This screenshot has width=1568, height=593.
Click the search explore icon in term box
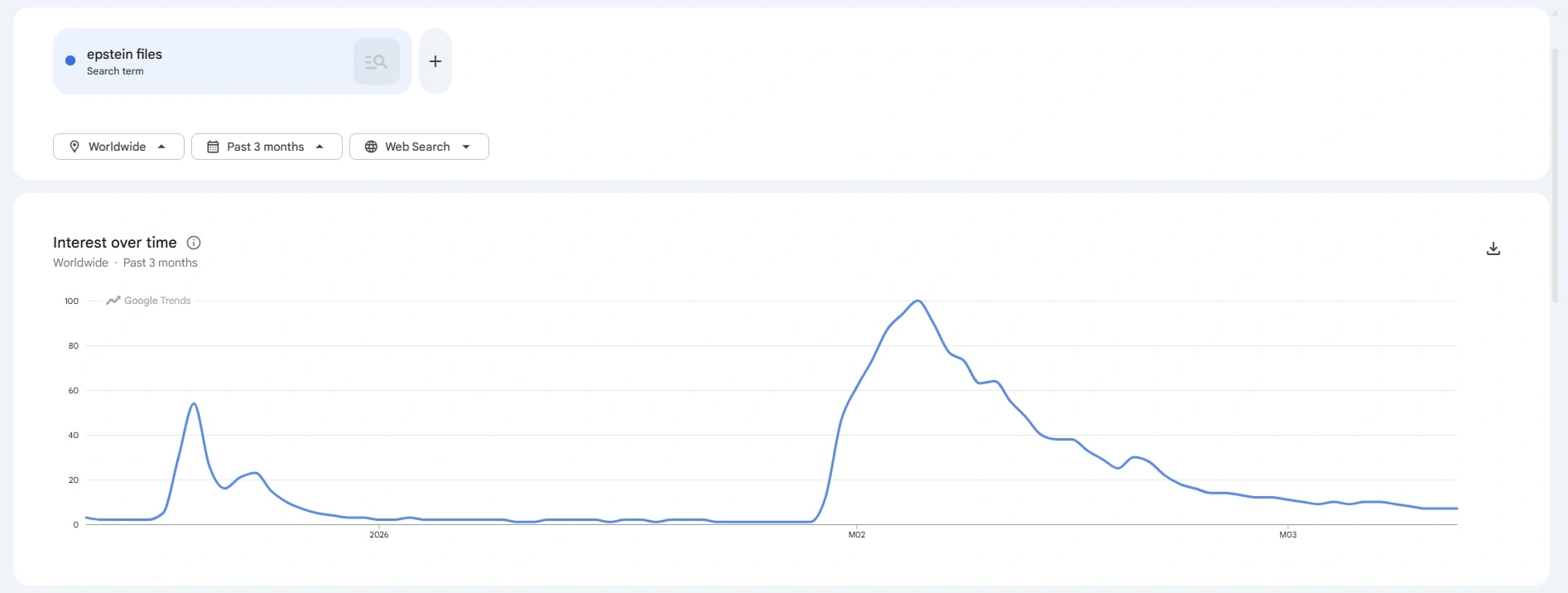pos(377,61)
